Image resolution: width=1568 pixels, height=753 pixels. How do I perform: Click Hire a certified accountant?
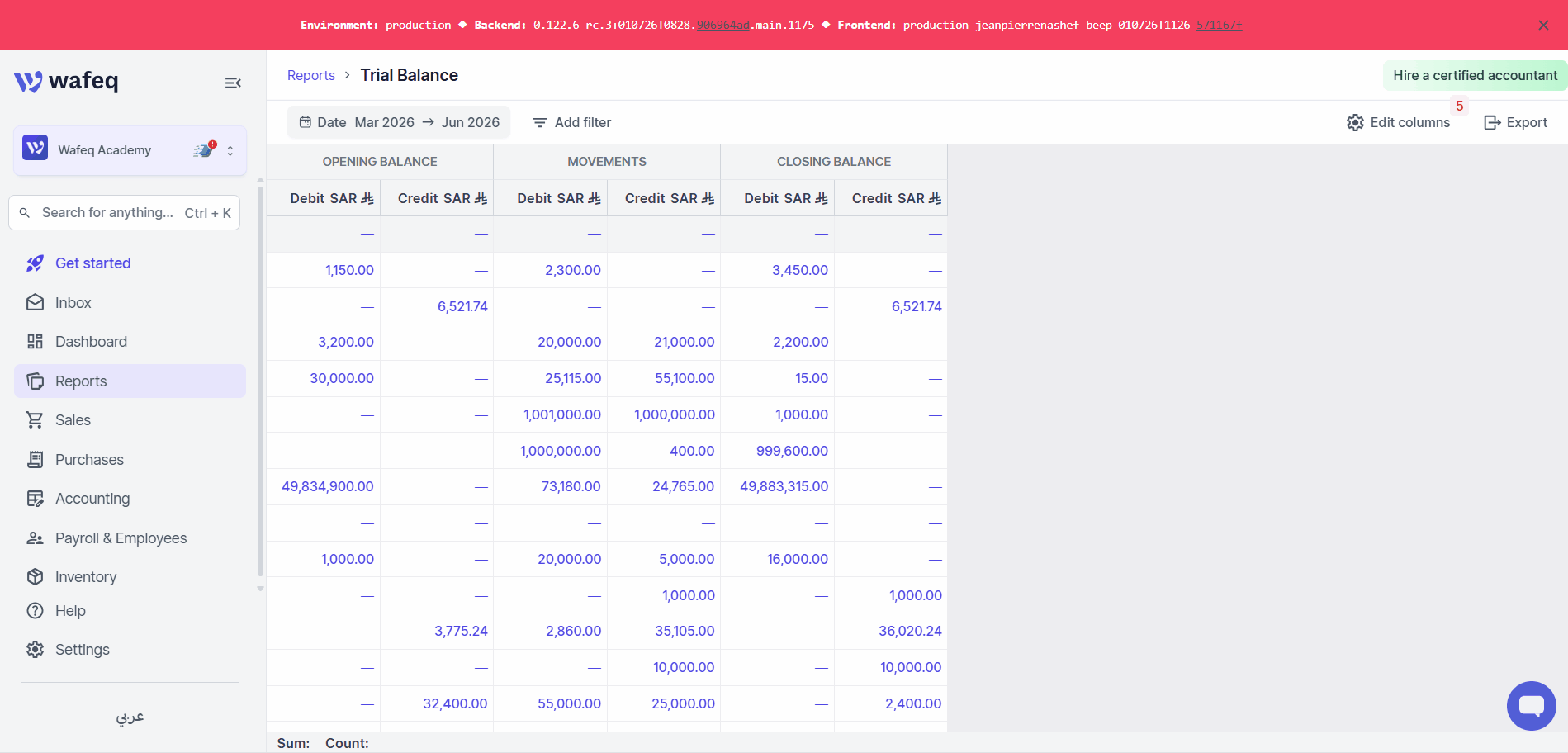(x=1475, y=75)
